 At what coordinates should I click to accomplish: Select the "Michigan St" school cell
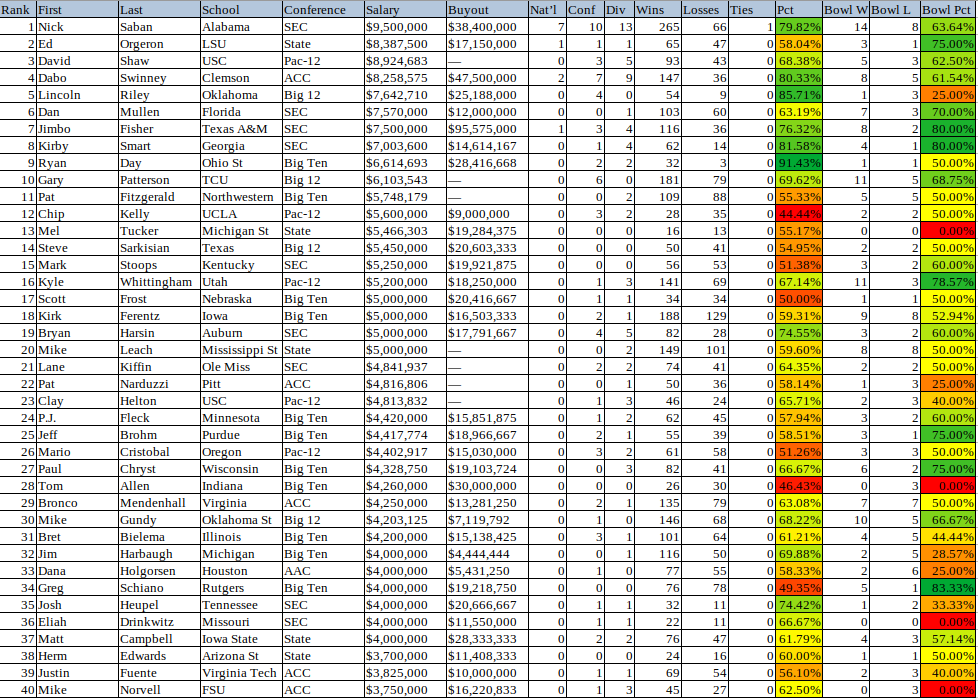coord(241,231)
